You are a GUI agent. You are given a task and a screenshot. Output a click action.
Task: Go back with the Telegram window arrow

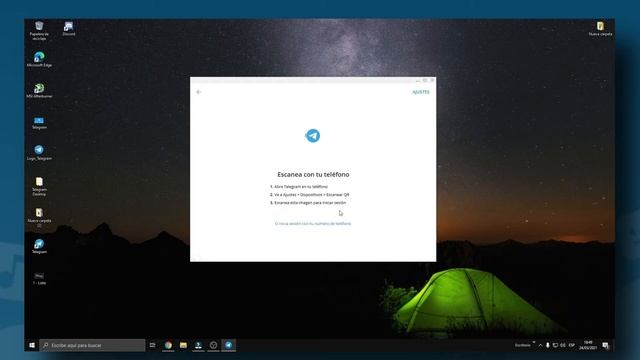tap(199, 92)
